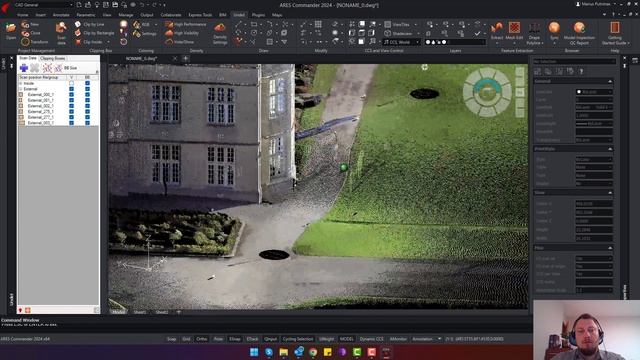Click the Open project icon in the ribbon
The width and height of the screenshot is (640, 360).
pos(11,29)
